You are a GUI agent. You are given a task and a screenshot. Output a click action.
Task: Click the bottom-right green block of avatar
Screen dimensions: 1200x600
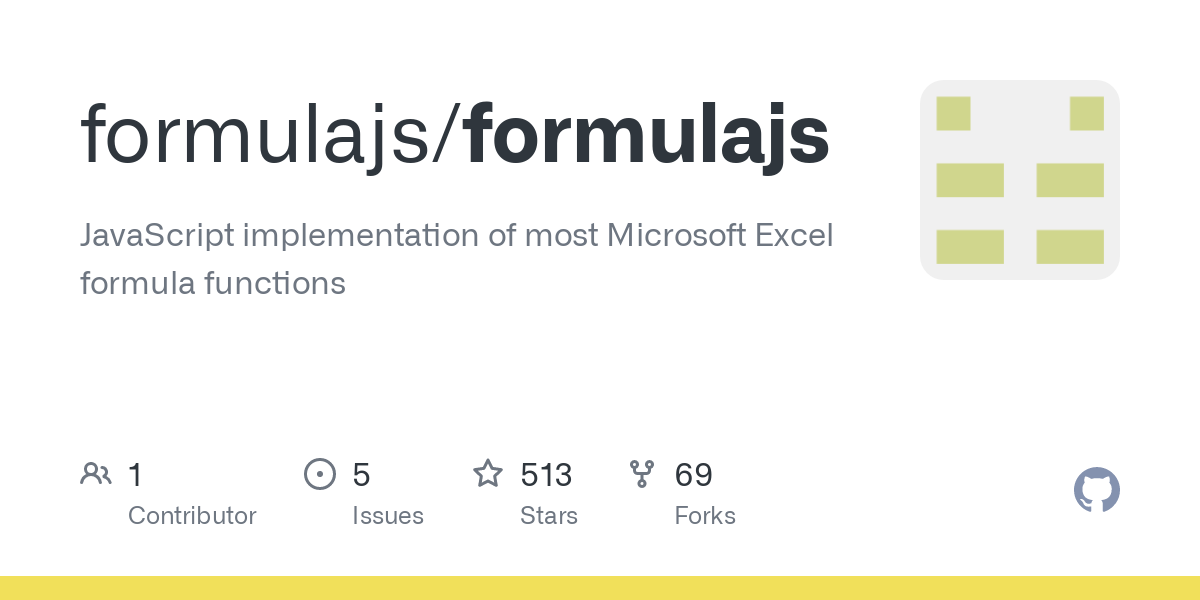coord(1070,247)
